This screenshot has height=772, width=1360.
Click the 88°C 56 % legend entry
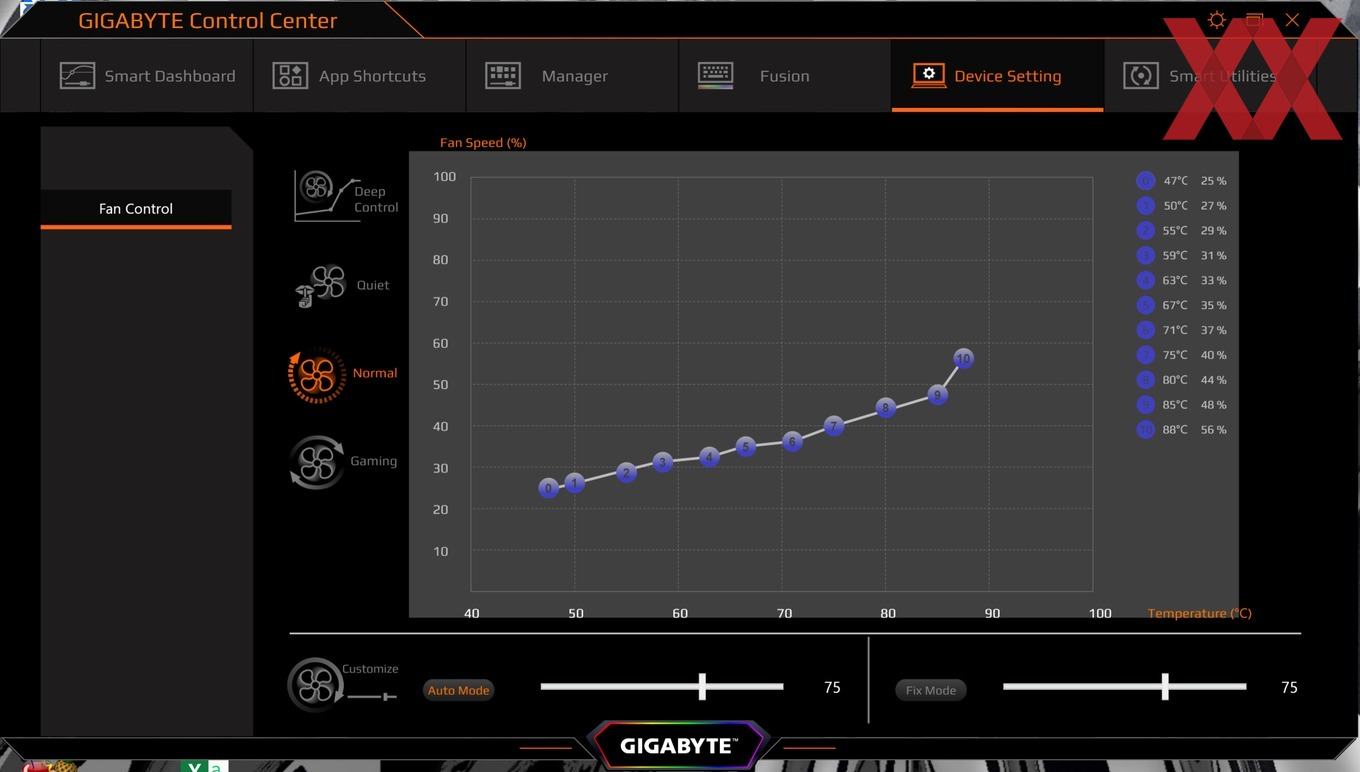pos(1182,430)
